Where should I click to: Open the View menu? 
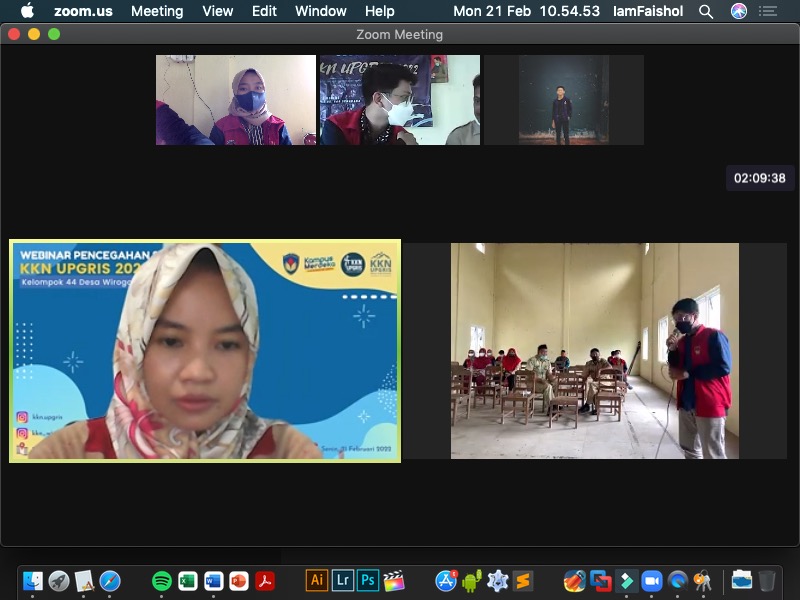(x=217, y=11)
